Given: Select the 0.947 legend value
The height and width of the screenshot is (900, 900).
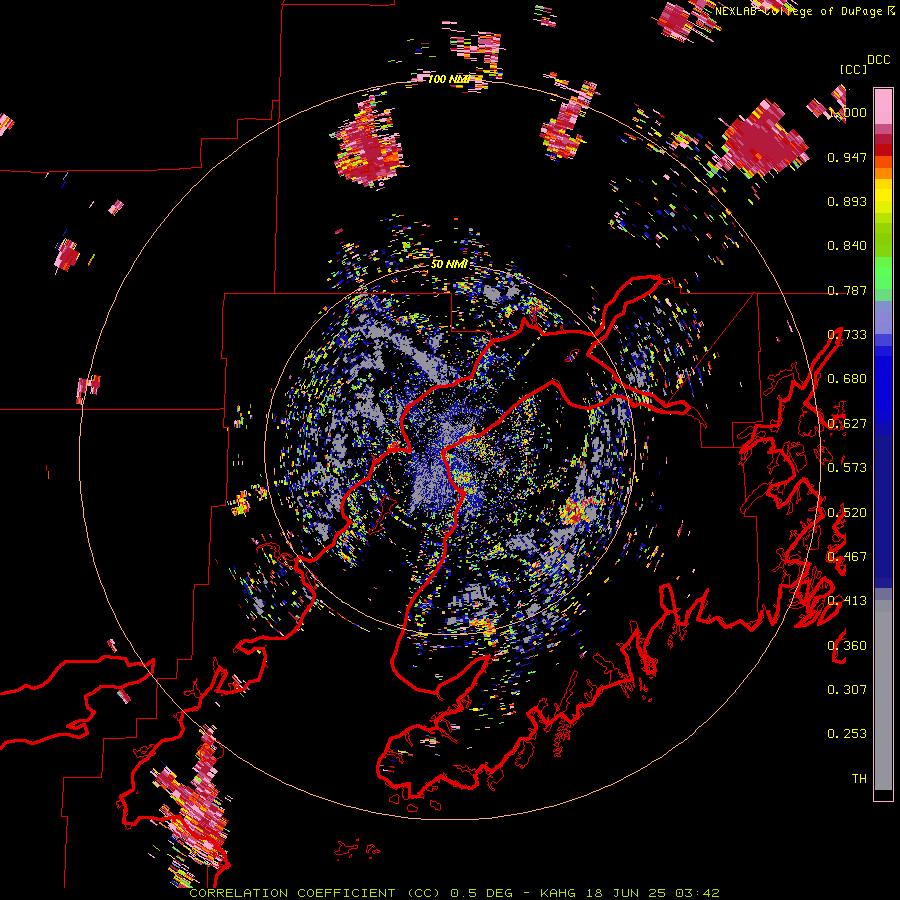Looking at the screenshot, I should click(x=847, y=157).
